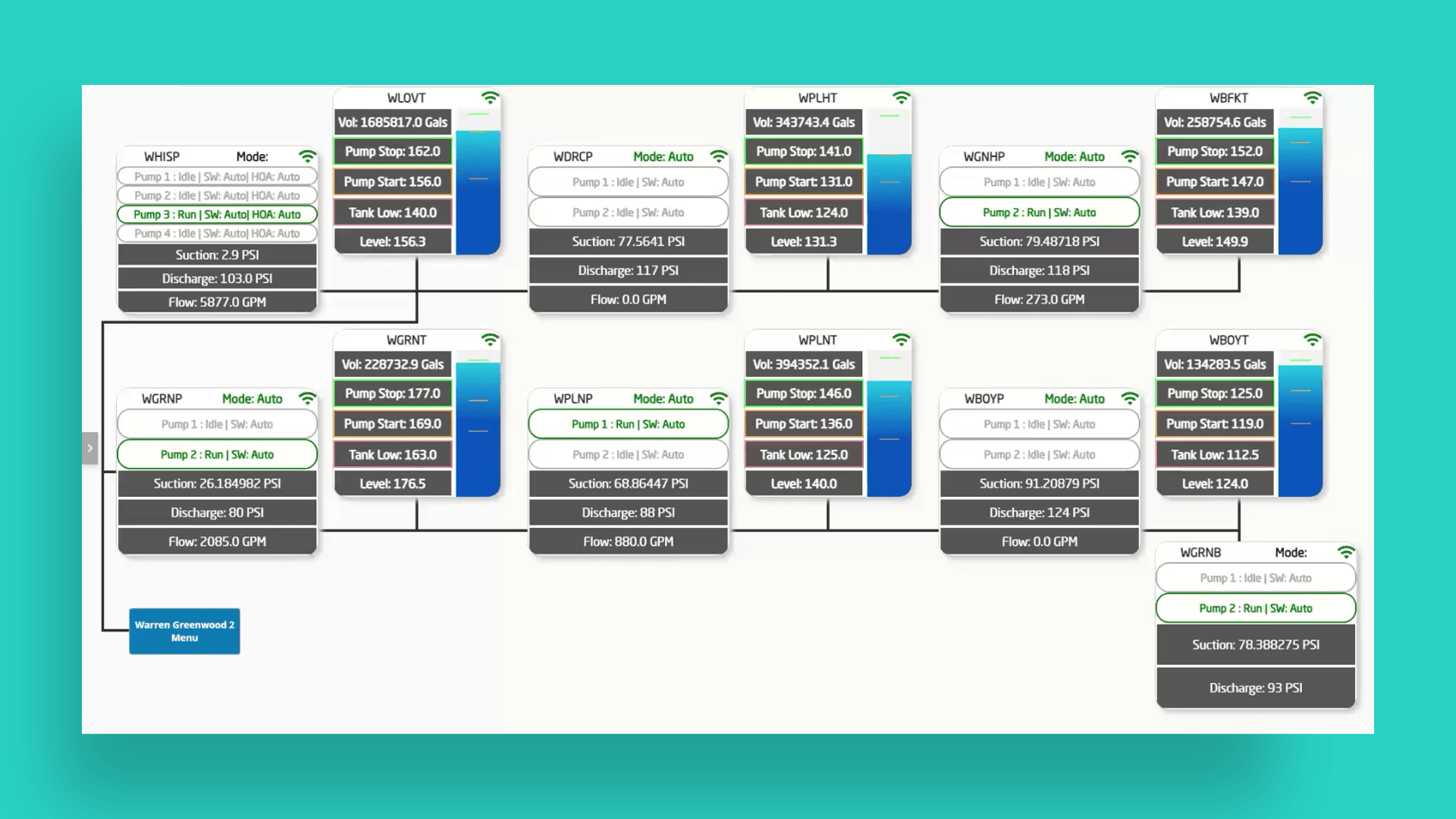
Task: Click the WBOYT tank level gauge
Action: (1300, 424)
